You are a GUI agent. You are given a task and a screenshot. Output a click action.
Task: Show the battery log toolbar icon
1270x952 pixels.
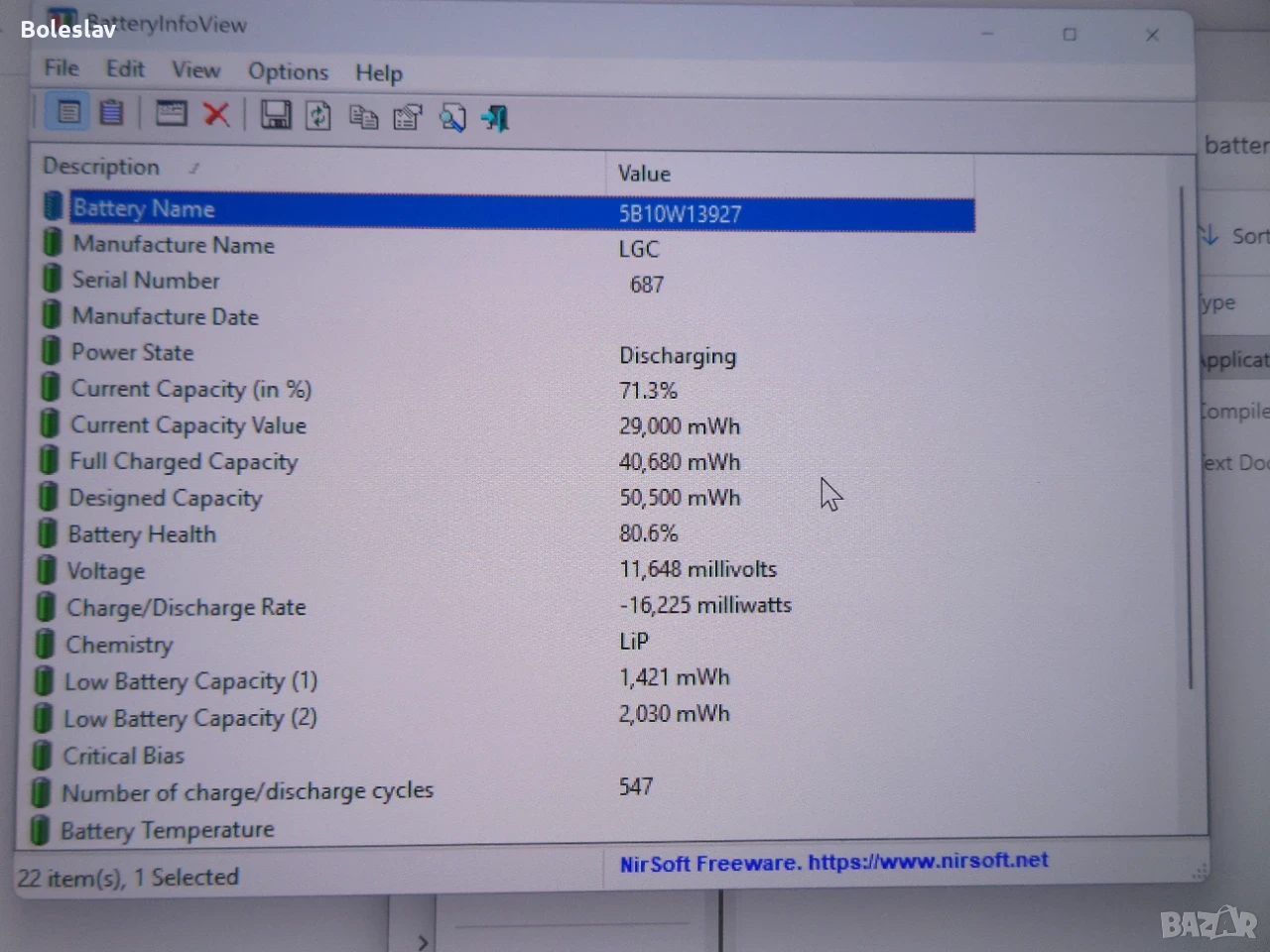(x=112, y=112)
